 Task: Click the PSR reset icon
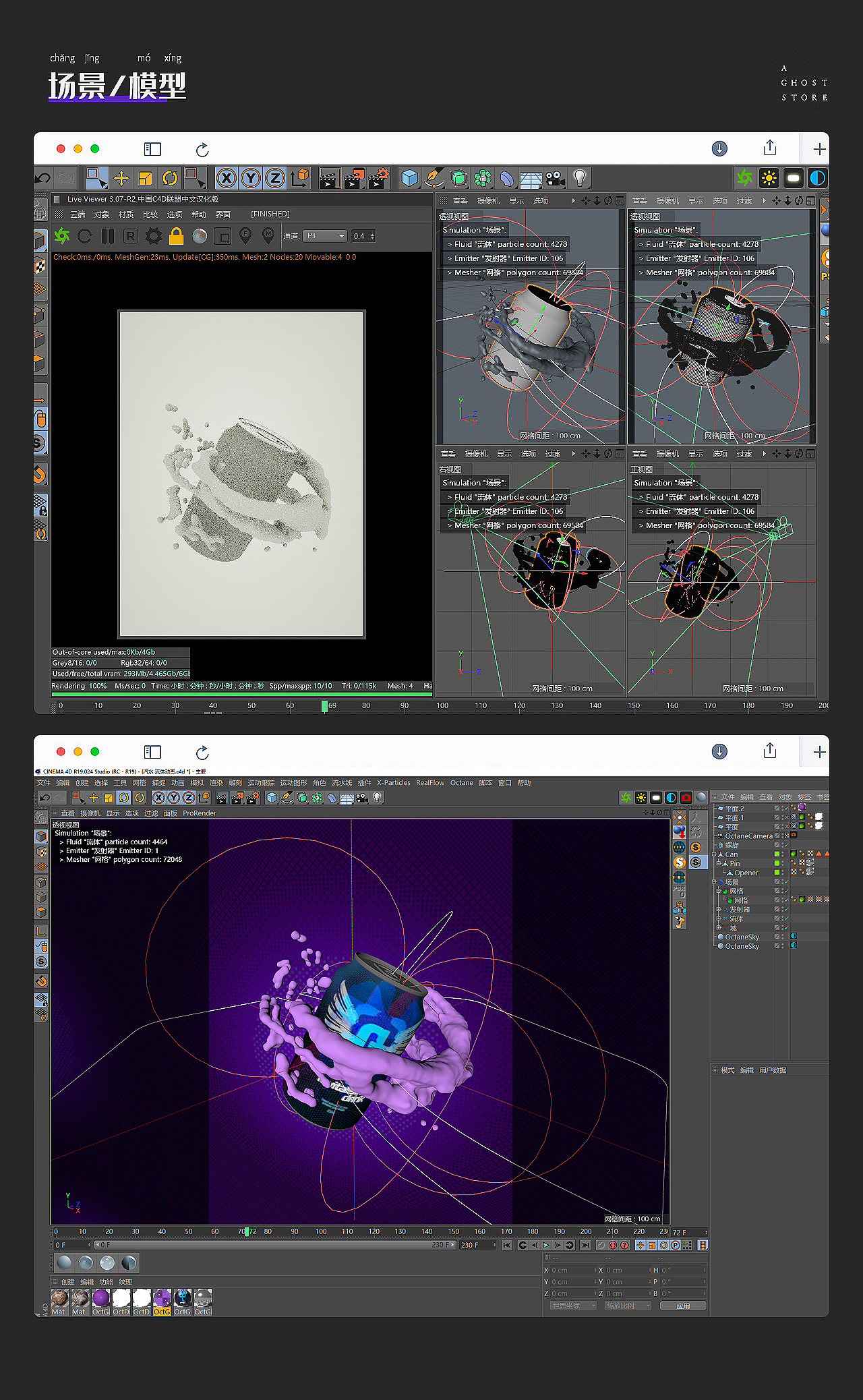[x=680, y=892]
